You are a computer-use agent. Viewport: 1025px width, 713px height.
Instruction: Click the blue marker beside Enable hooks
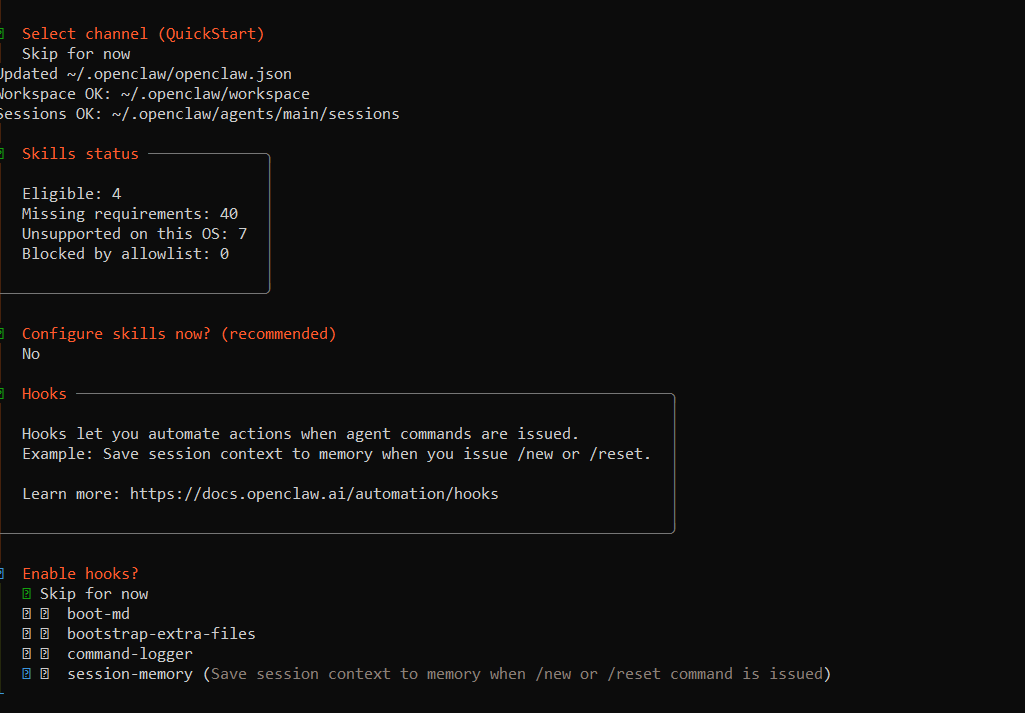pos(2,574)
